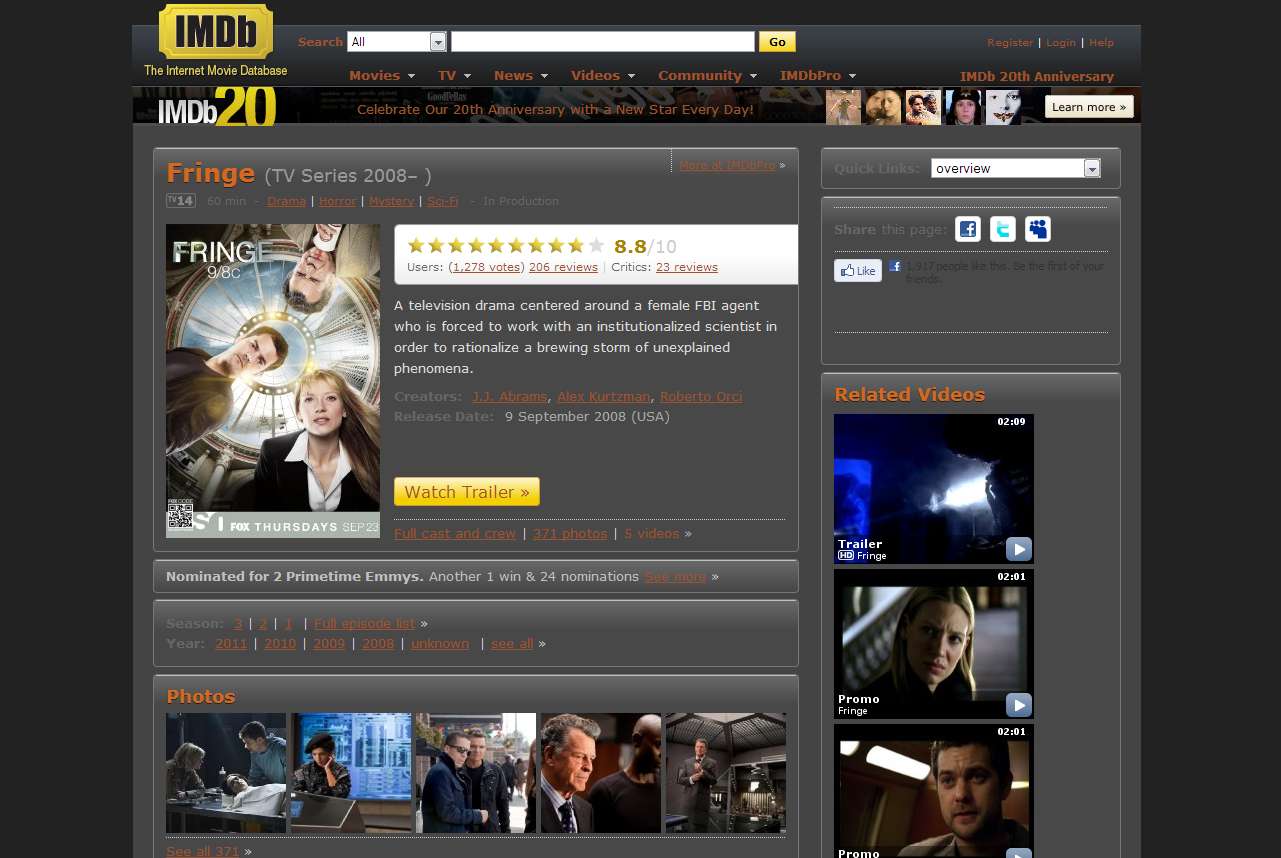Select Season 1 link
Screen dimensions: 1281x858
click(x=288, y=623)
